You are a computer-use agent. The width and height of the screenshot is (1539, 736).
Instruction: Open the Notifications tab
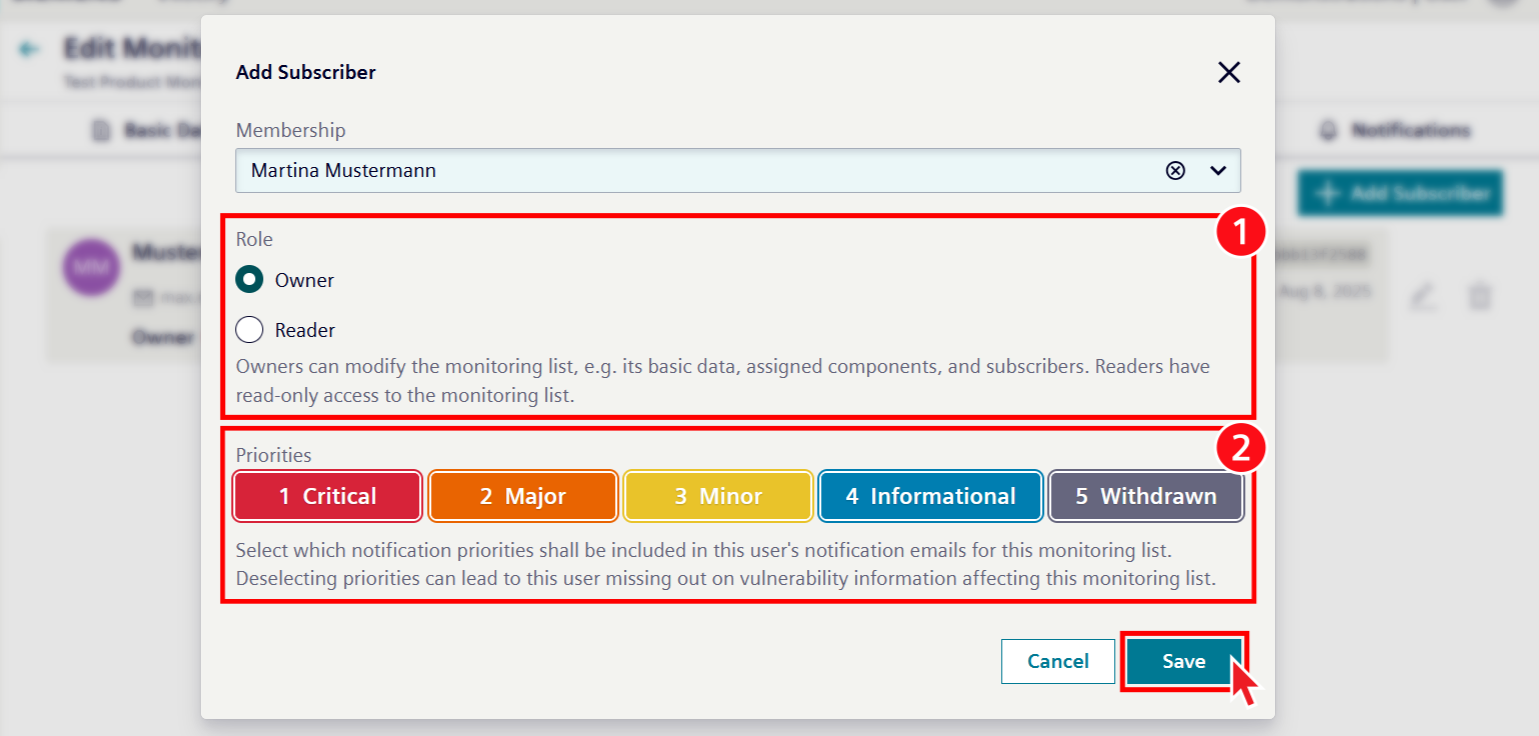tap(1397, 131)
